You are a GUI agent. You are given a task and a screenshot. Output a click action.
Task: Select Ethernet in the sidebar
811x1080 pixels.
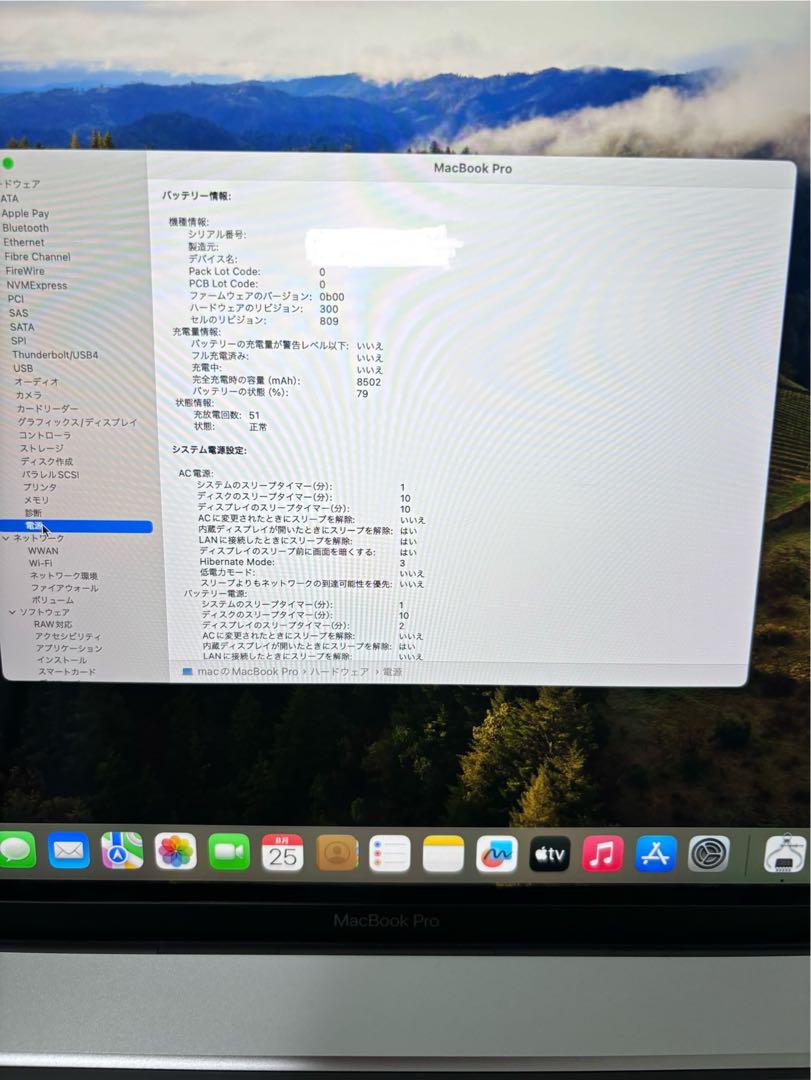point(23,242)
